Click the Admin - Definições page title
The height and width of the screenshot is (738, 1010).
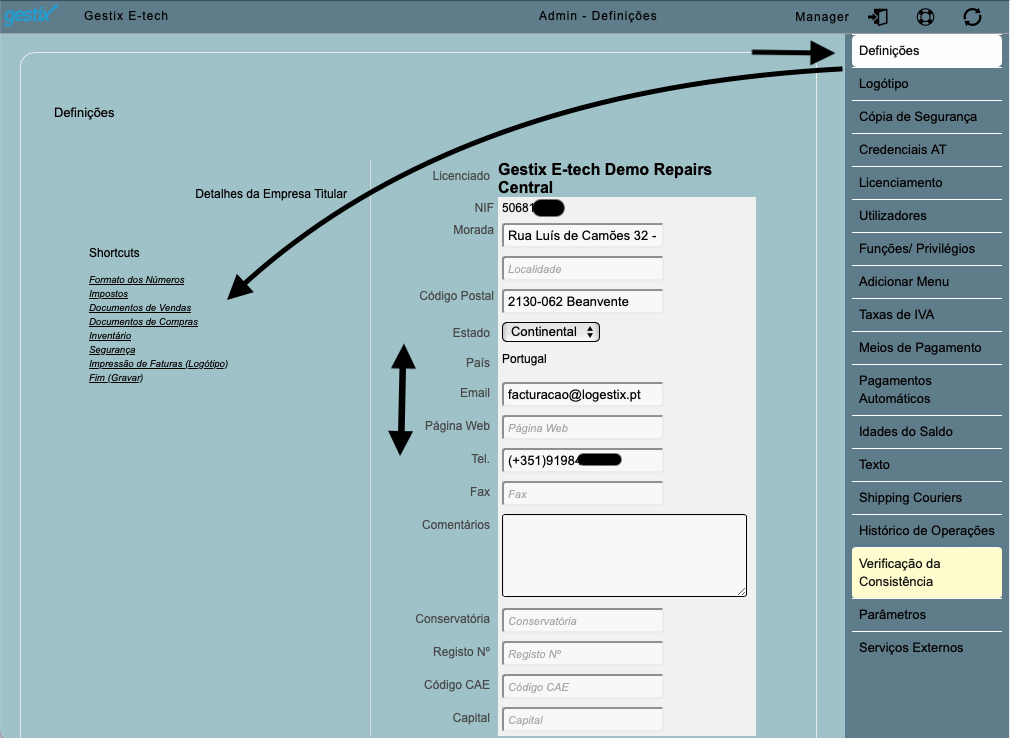click(x=598, y=15)
